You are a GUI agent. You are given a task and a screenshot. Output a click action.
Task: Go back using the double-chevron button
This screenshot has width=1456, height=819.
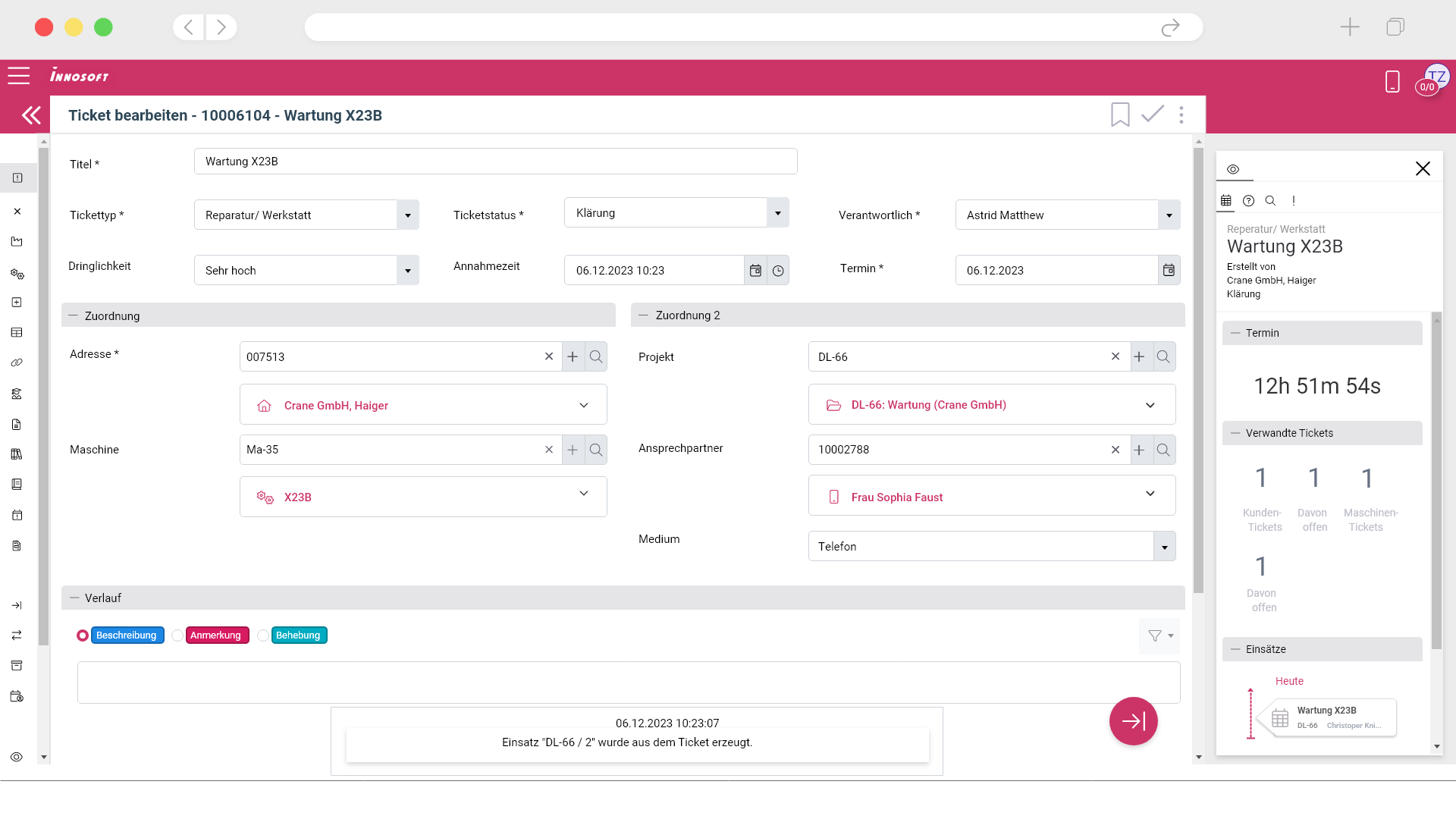point(31,115)
